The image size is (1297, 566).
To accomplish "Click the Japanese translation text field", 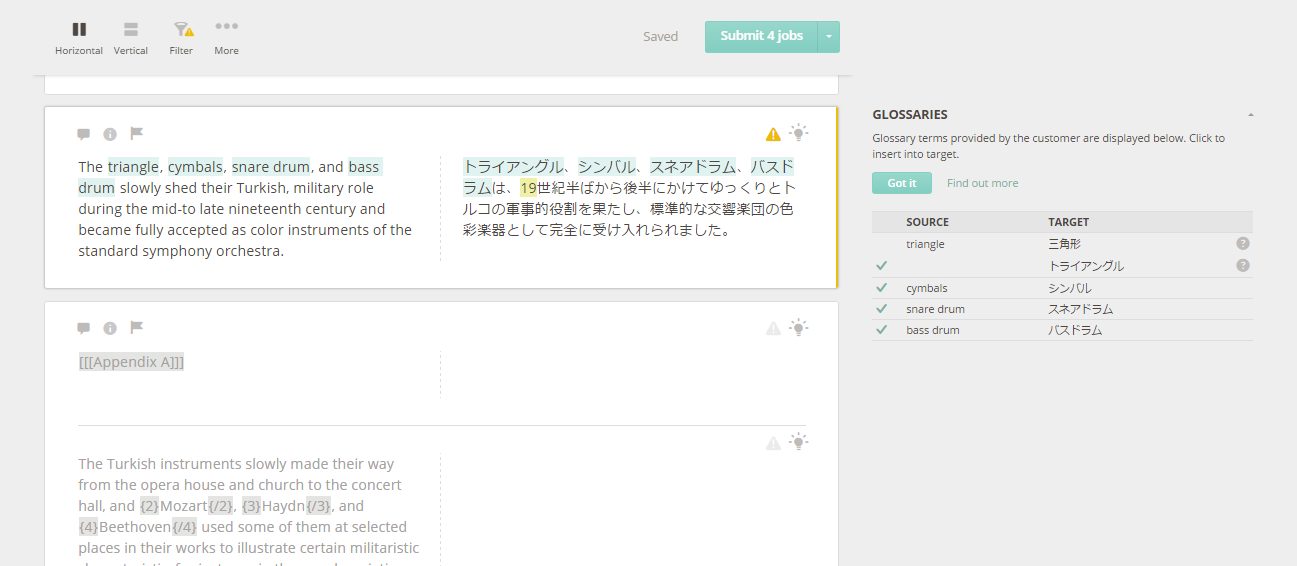I will [630, 198].
